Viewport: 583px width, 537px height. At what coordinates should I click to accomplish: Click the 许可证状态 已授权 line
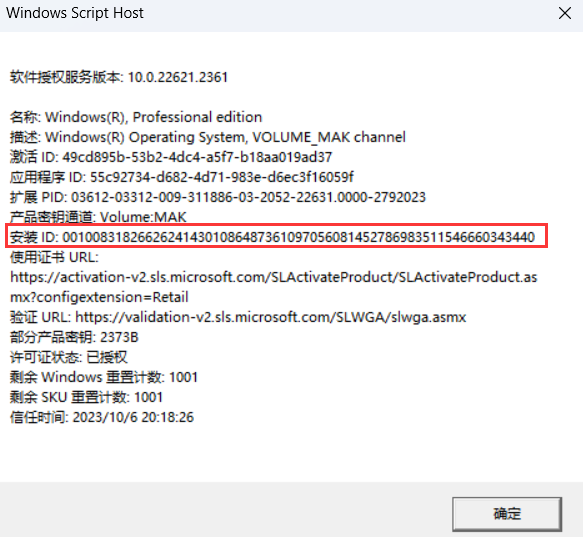(68, 357)
